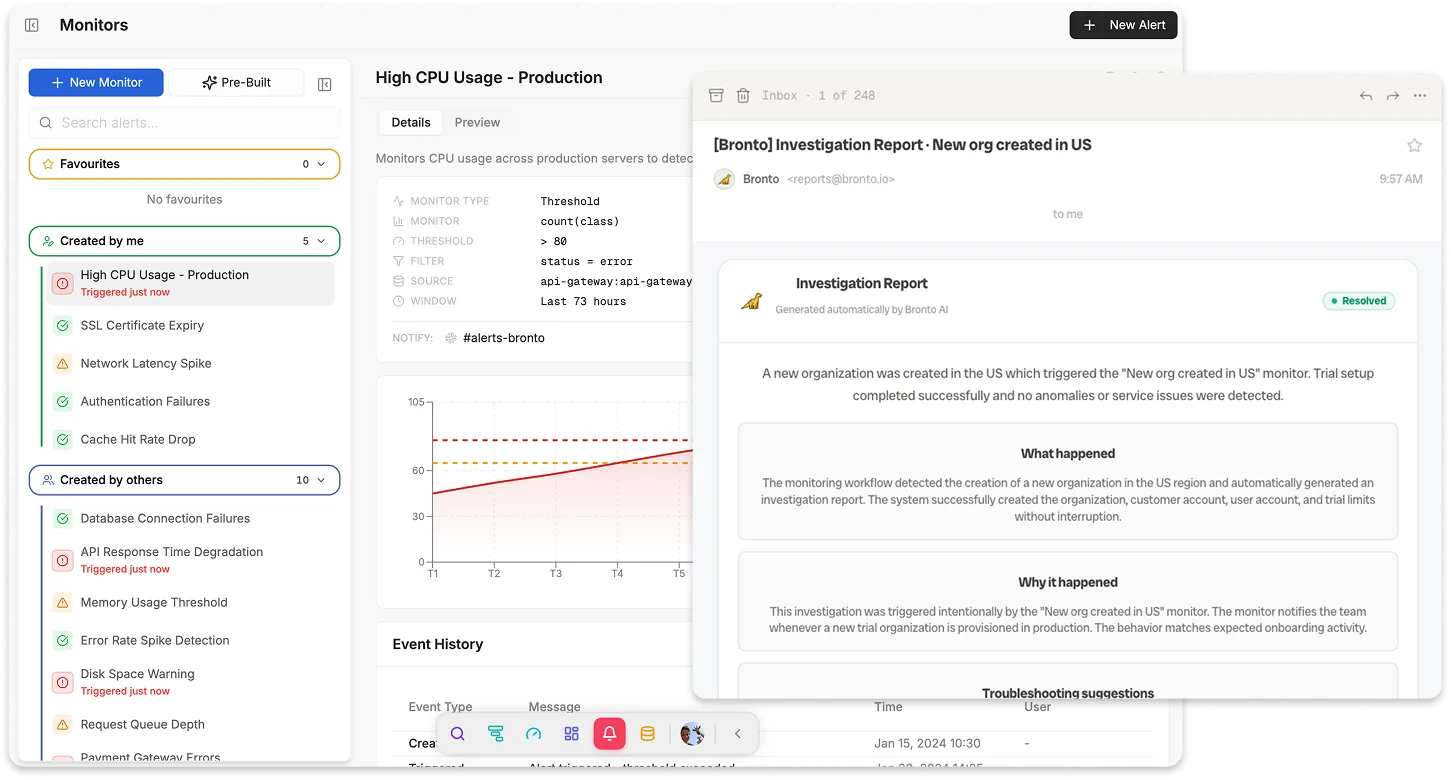Star the Investigation Report email
1451x780 pixels.
point(1414,145)
